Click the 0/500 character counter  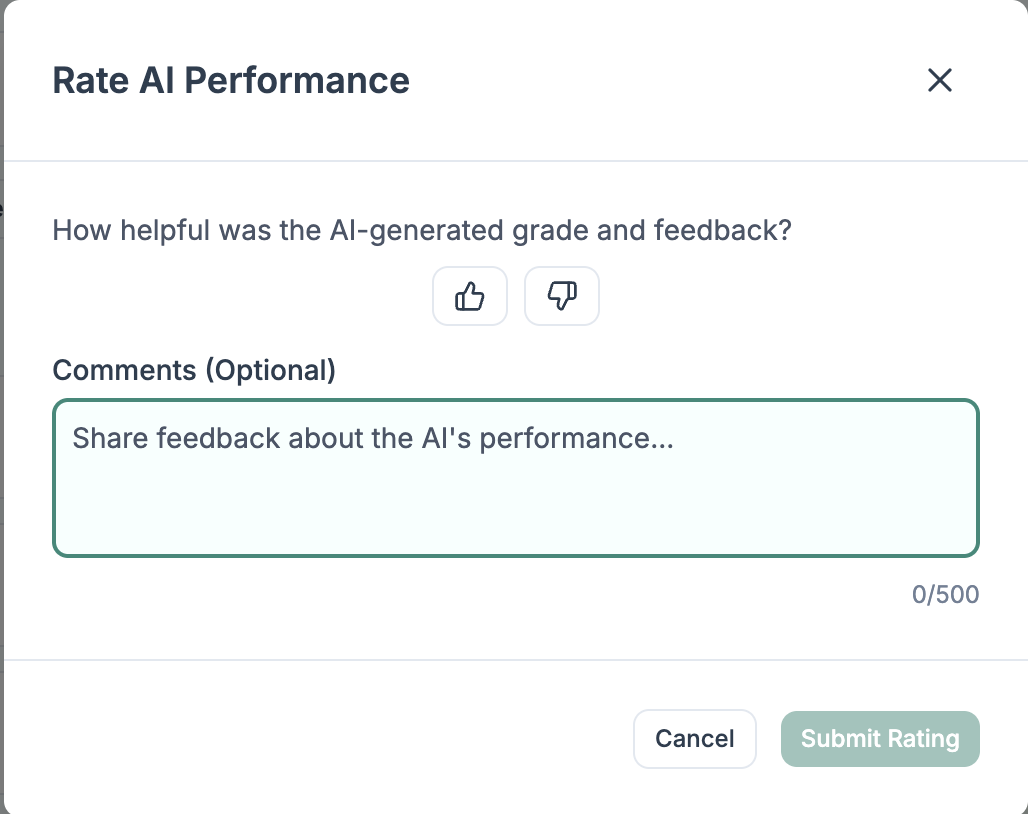click(945, 595)
